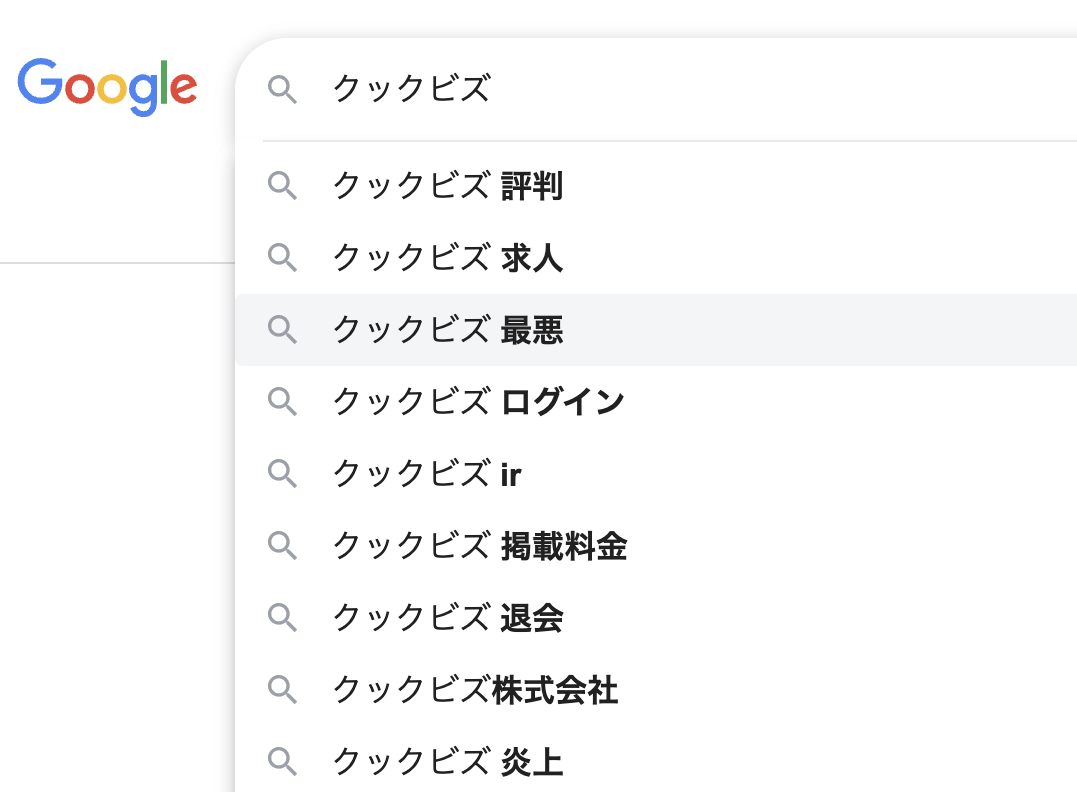Image resolution: width=1077 pixels, height=792 pixels.
Task: Click the magnifier icon beside クックビズ 評判
Action: [283, 186]
